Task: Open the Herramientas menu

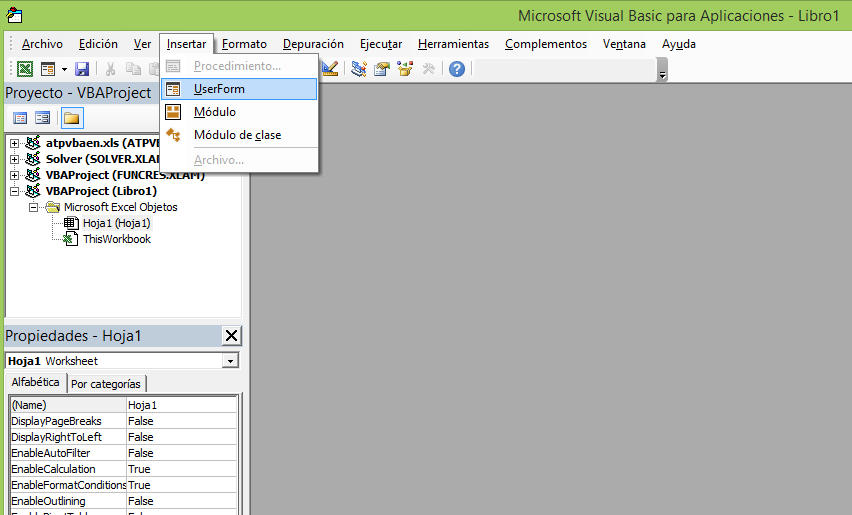Action: (x=454, y=44)
